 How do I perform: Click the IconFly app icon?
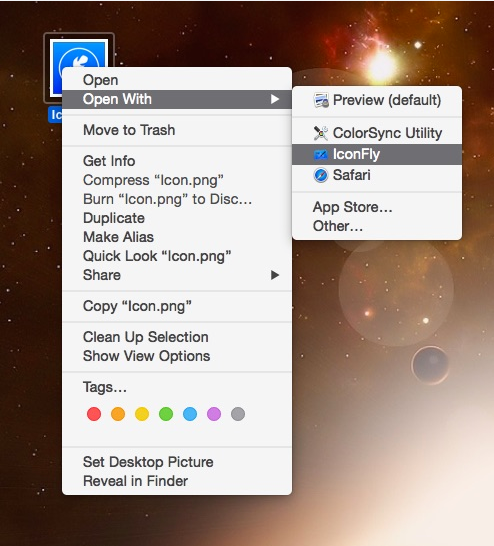coord(321,154)
